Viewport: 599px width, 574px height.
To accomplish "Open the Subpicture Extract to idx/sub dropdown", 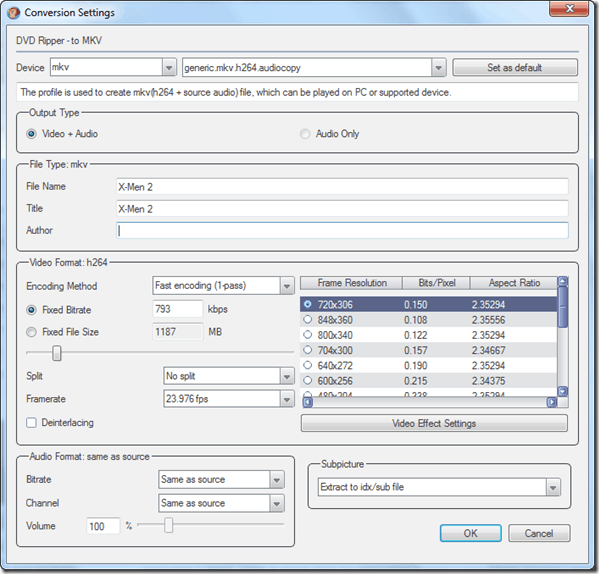I will point(553,487).
